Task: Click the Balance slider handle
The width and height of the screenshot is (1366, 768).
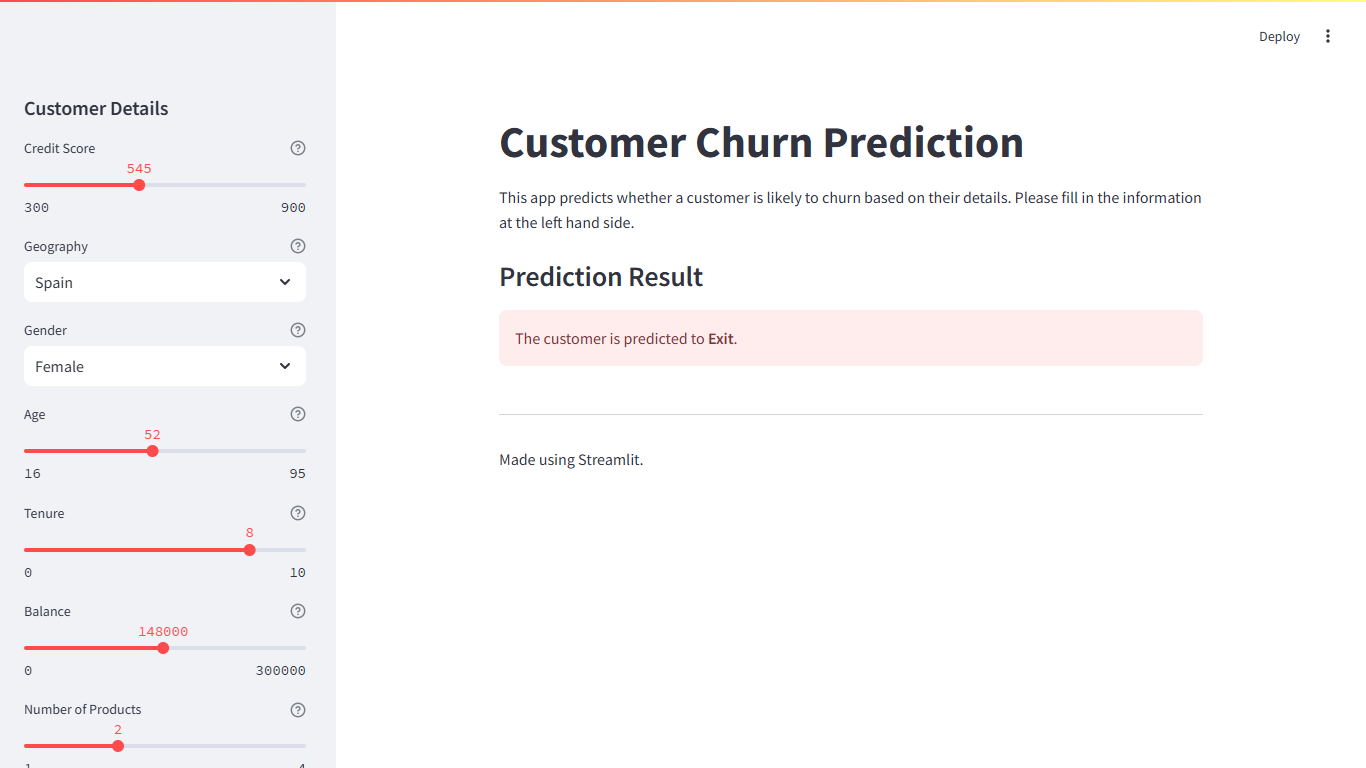Action: point(163,647)
